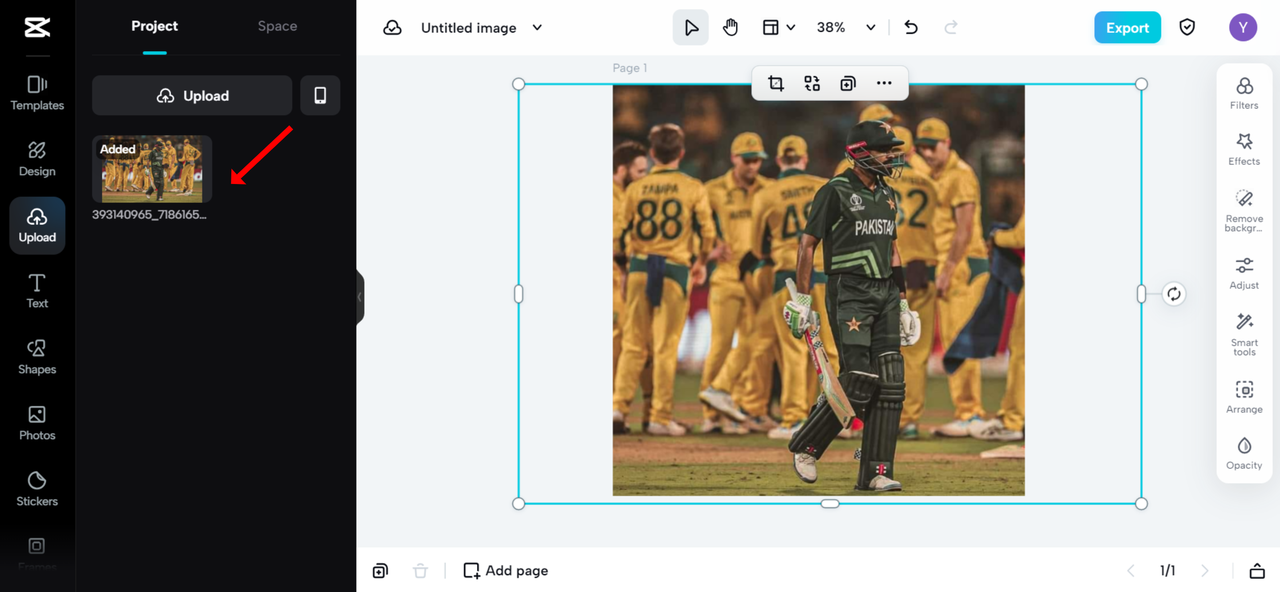The image size is (1280, 592).
Task: Click the rotate handle beside the image
Action: (1174, 294)
